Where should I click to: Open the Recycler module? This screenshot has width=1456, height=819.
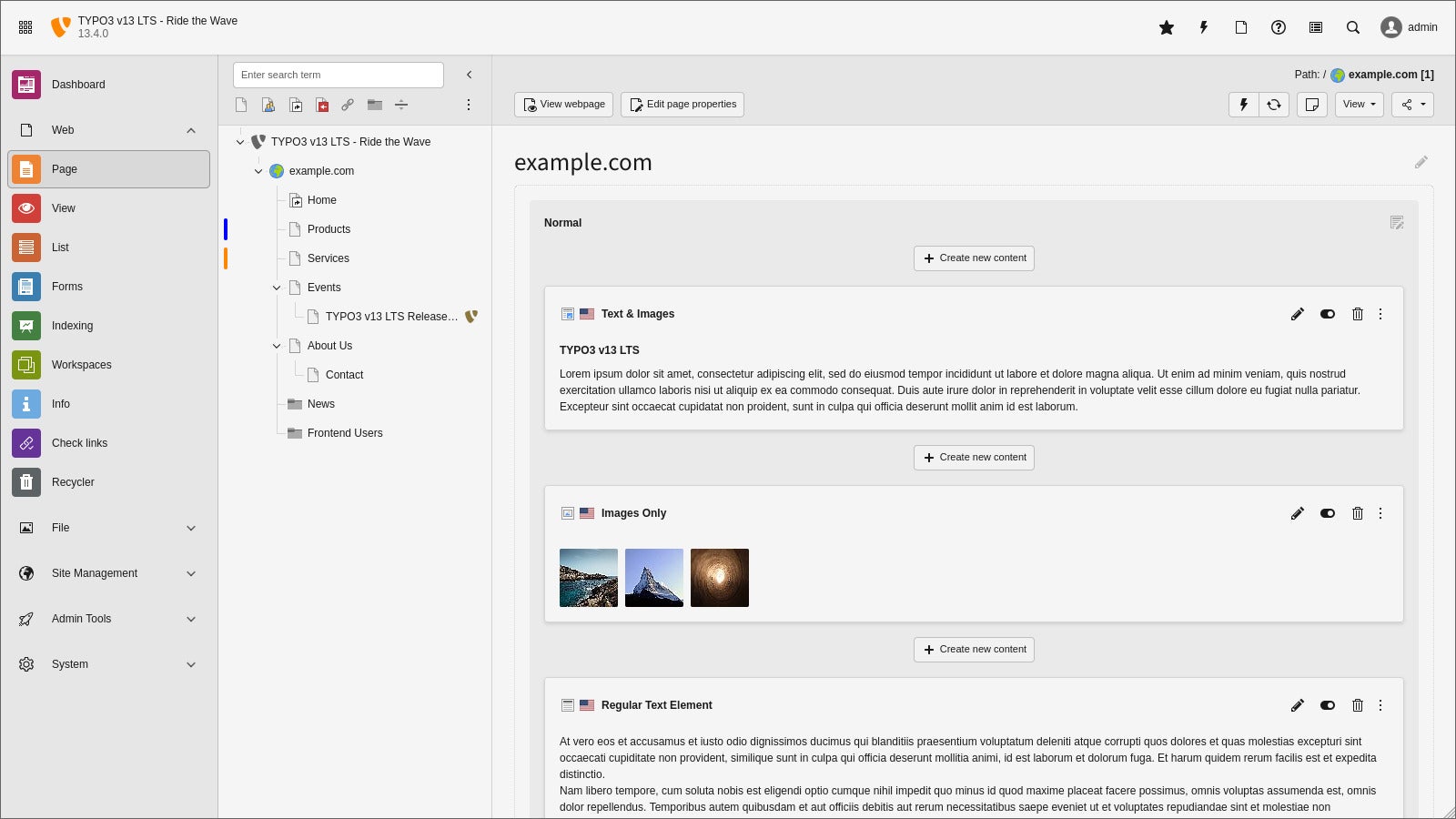coord(73,482)
